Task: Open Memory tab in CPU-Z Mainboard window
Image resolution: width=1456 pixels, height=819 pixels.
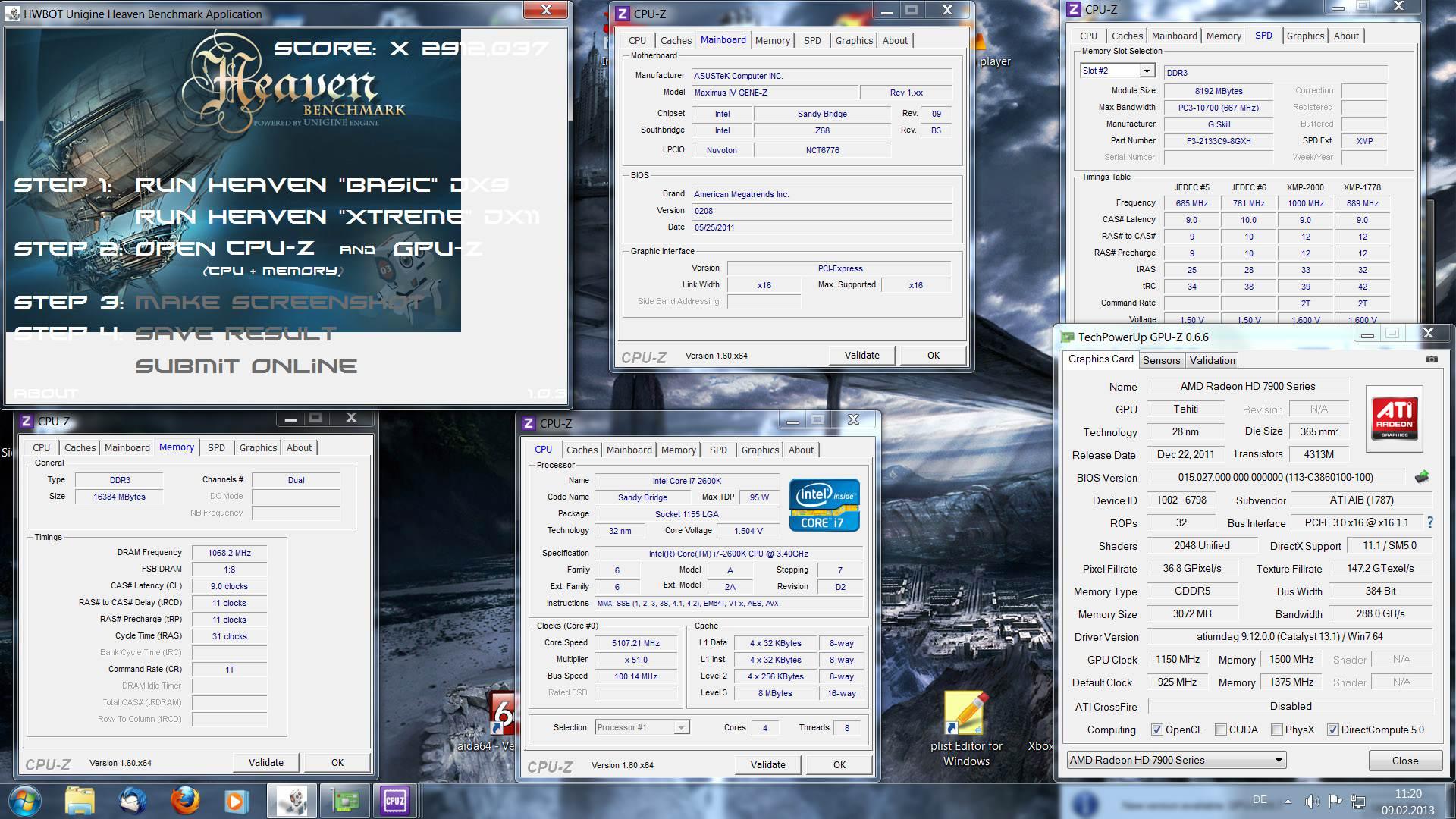Action: coord(772,40)
